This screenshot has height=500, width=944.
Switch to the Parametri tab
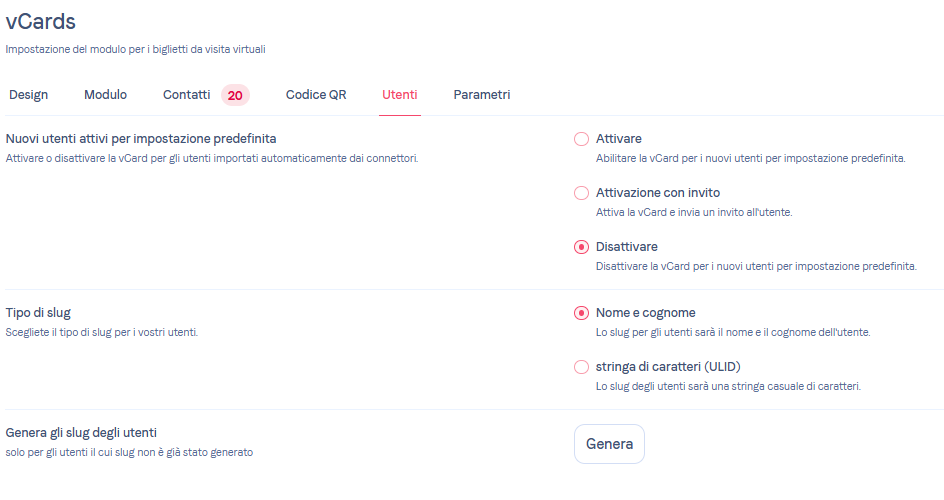point(482,95)
